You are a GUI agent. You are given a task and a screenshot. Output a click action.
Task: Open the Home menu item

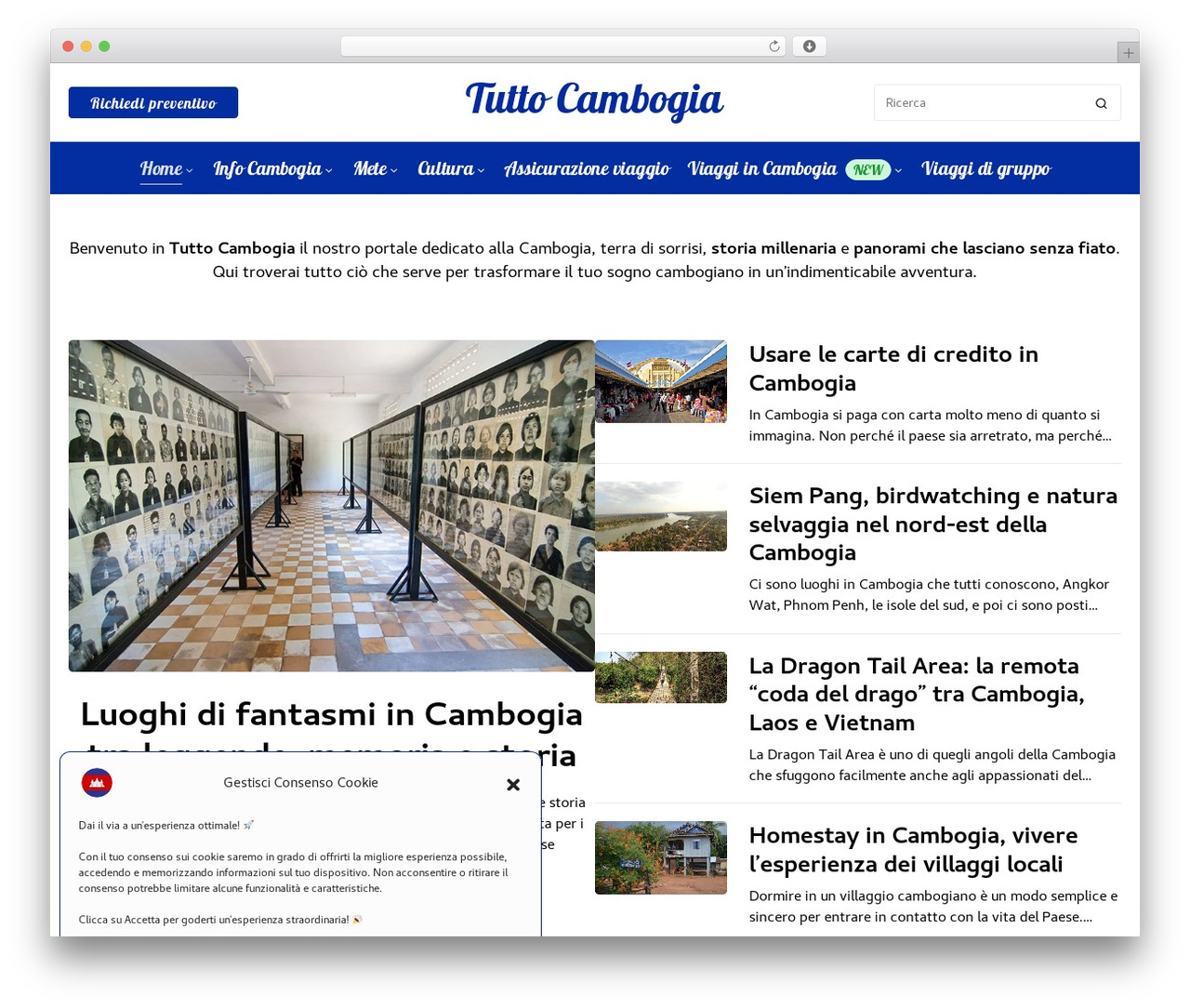click(x=161, y=168)
